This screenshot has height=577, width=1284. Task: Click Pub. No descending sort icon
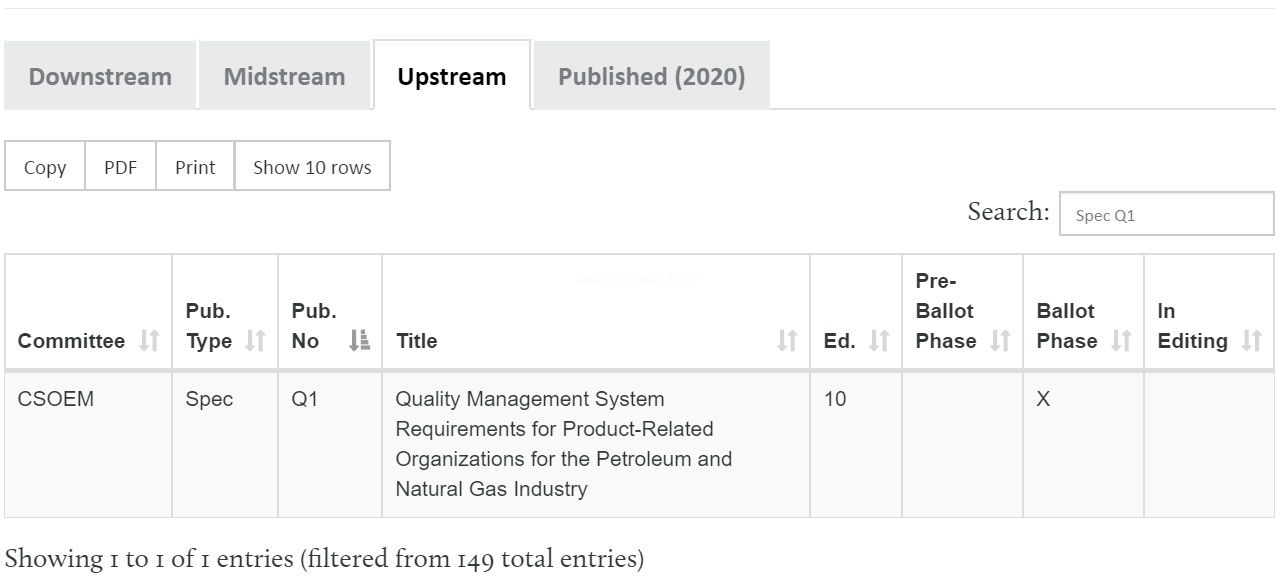tap(360, 341)
